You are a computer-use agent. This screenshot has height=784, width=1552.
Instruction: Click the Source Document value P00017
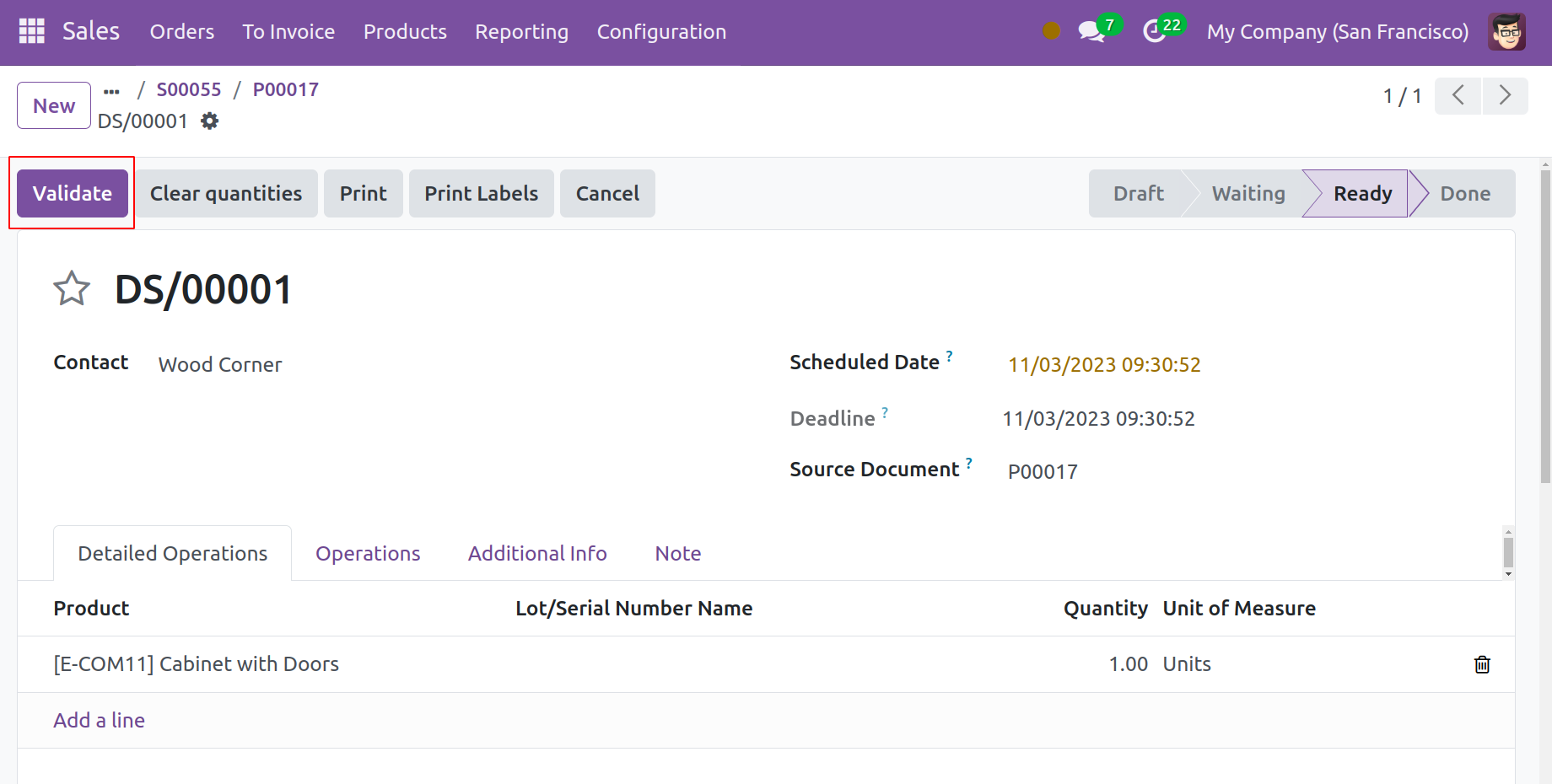1043,471
